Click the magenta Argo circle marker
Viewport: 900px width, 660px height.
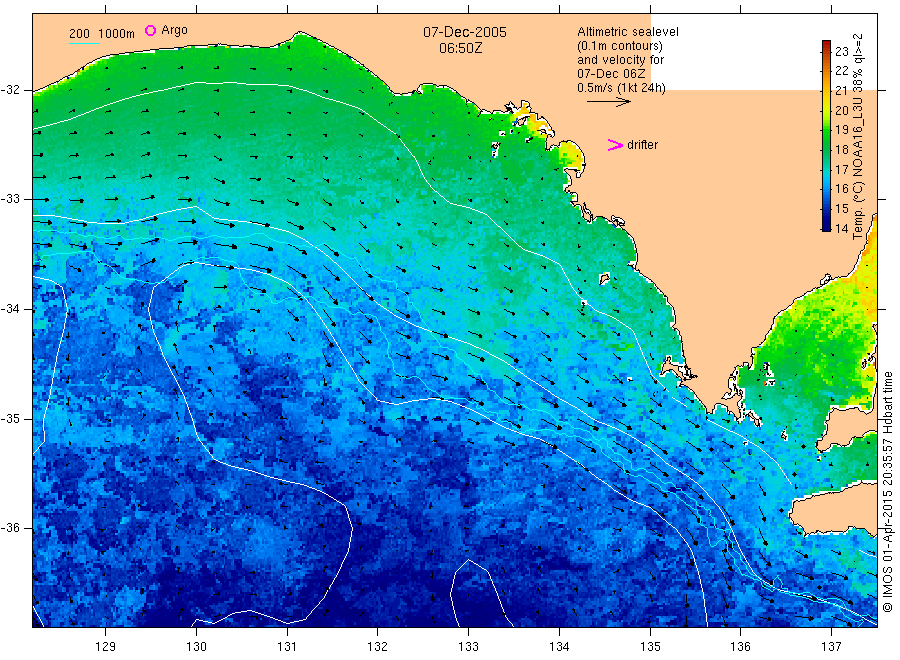pos(150,30)
